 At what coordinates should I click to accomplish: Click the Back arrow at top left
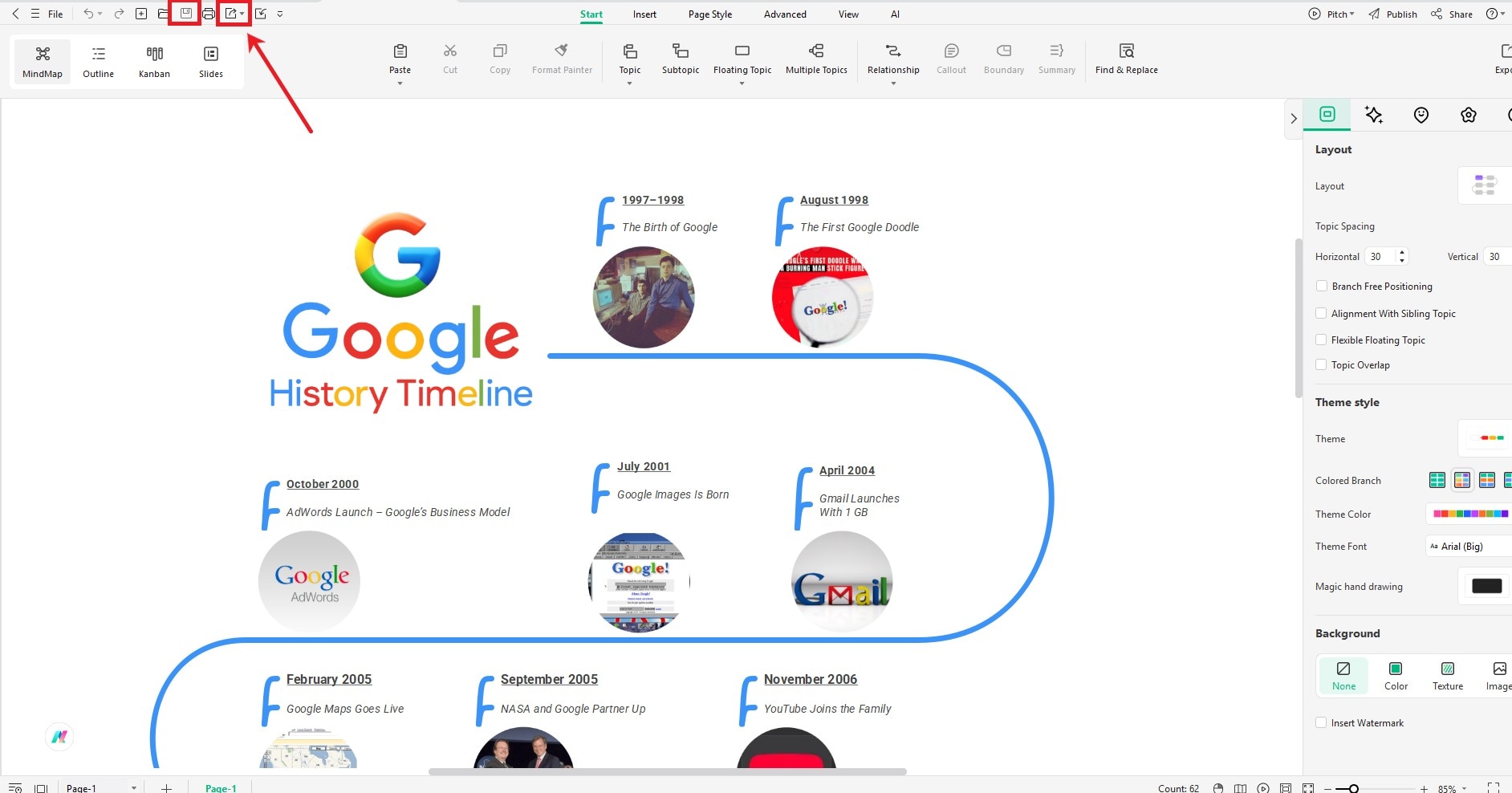[x=15, y=14]
